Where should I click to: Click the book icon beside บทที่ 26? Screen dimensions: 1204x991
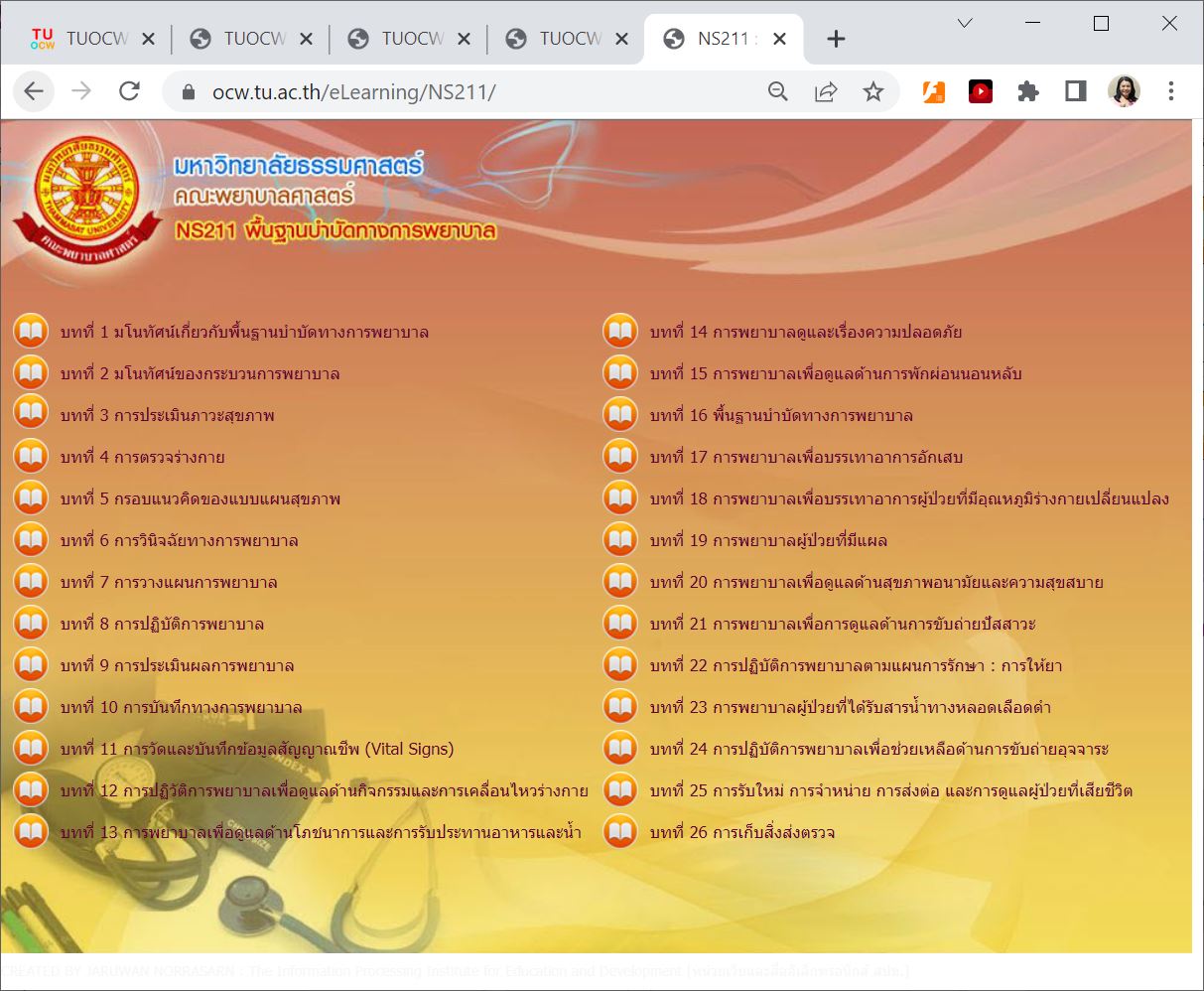tap(620, 832)
